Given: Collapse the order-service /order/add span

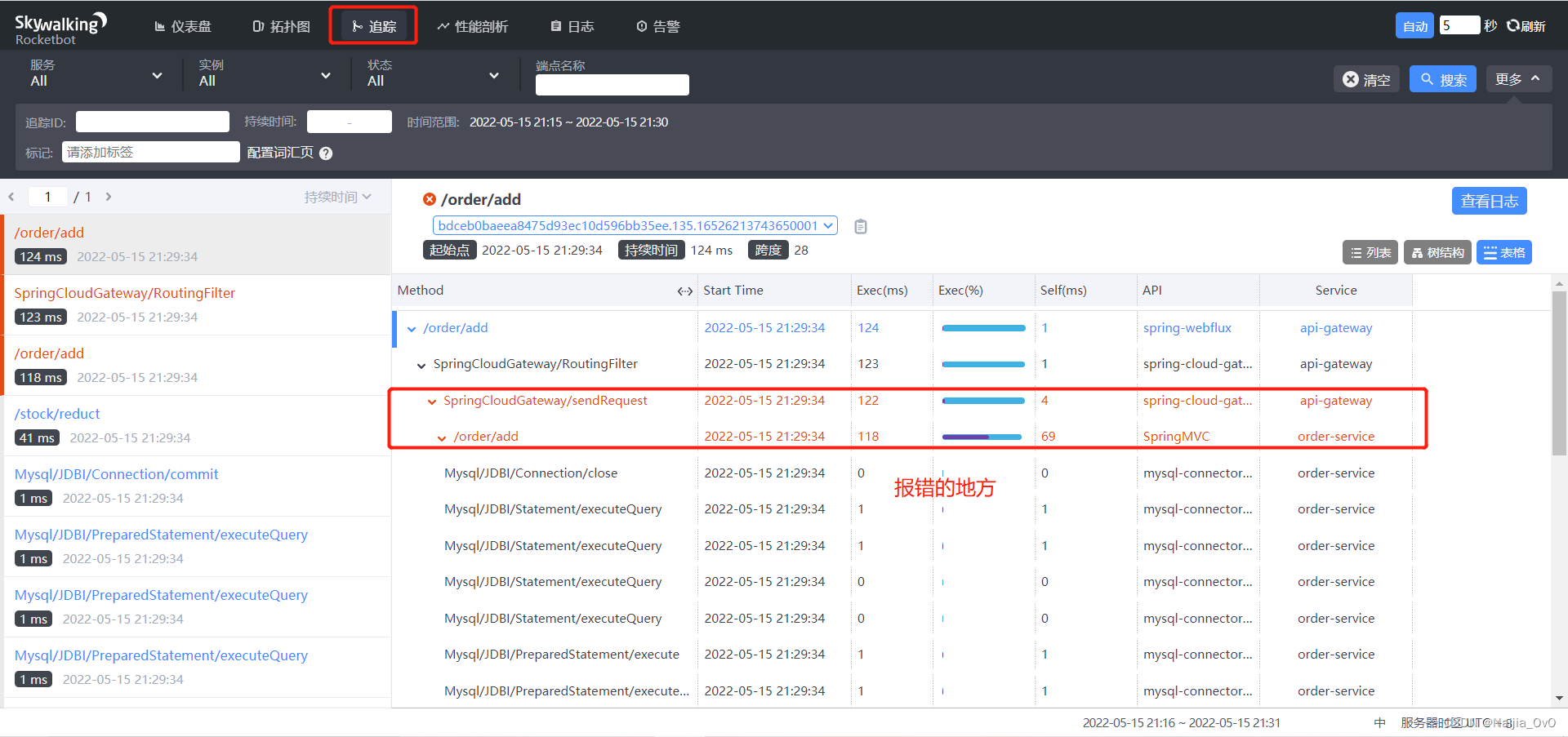Looking at the screenshot, I should 442,437.
